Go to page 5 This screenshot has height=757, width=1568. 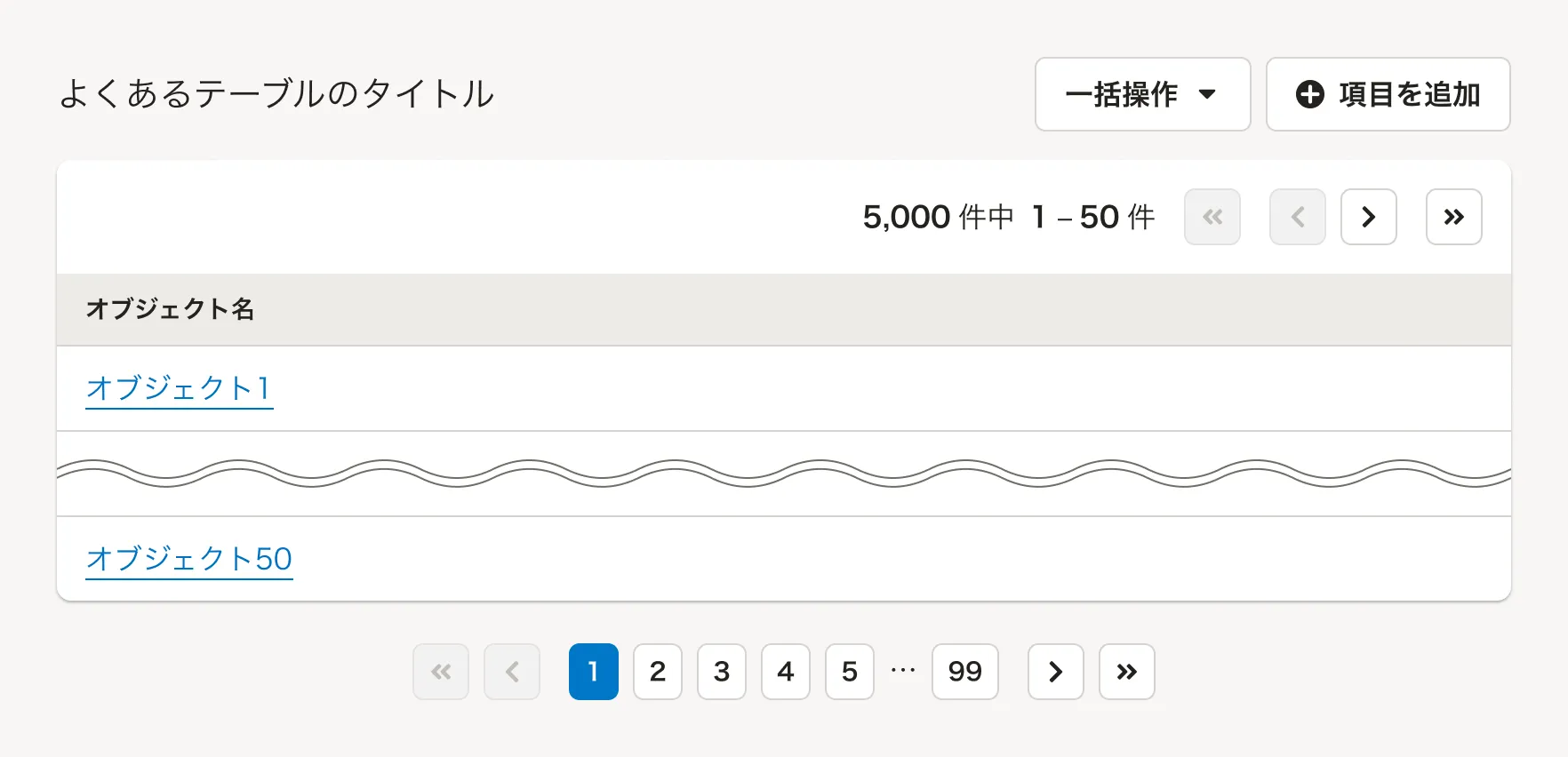click(849, 672)
